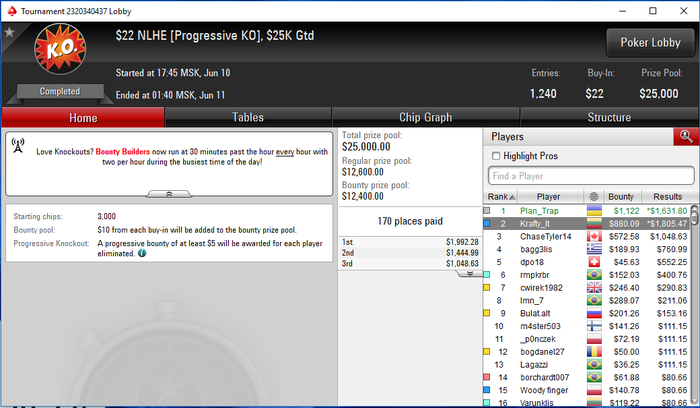This screenshot has width=700, height=408.
Task: Open the player search magnifier icon
Action: point(686,137)
